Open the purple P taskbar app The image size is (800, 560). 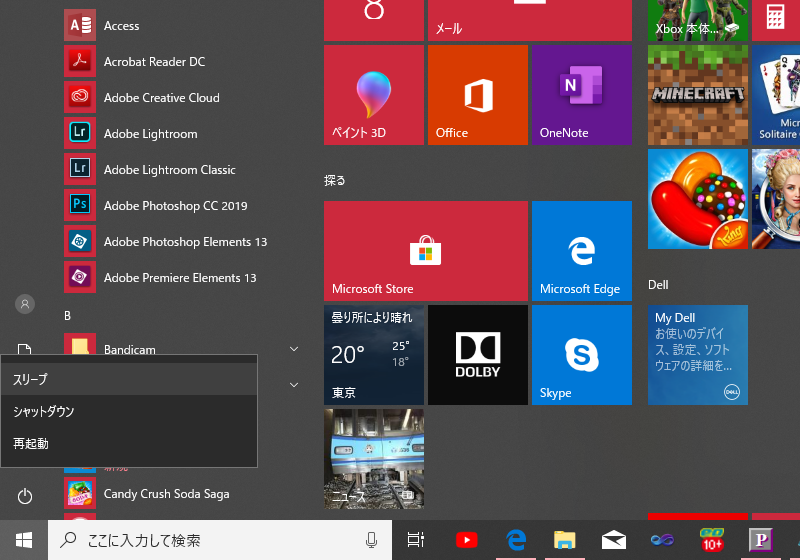(761, 540)
